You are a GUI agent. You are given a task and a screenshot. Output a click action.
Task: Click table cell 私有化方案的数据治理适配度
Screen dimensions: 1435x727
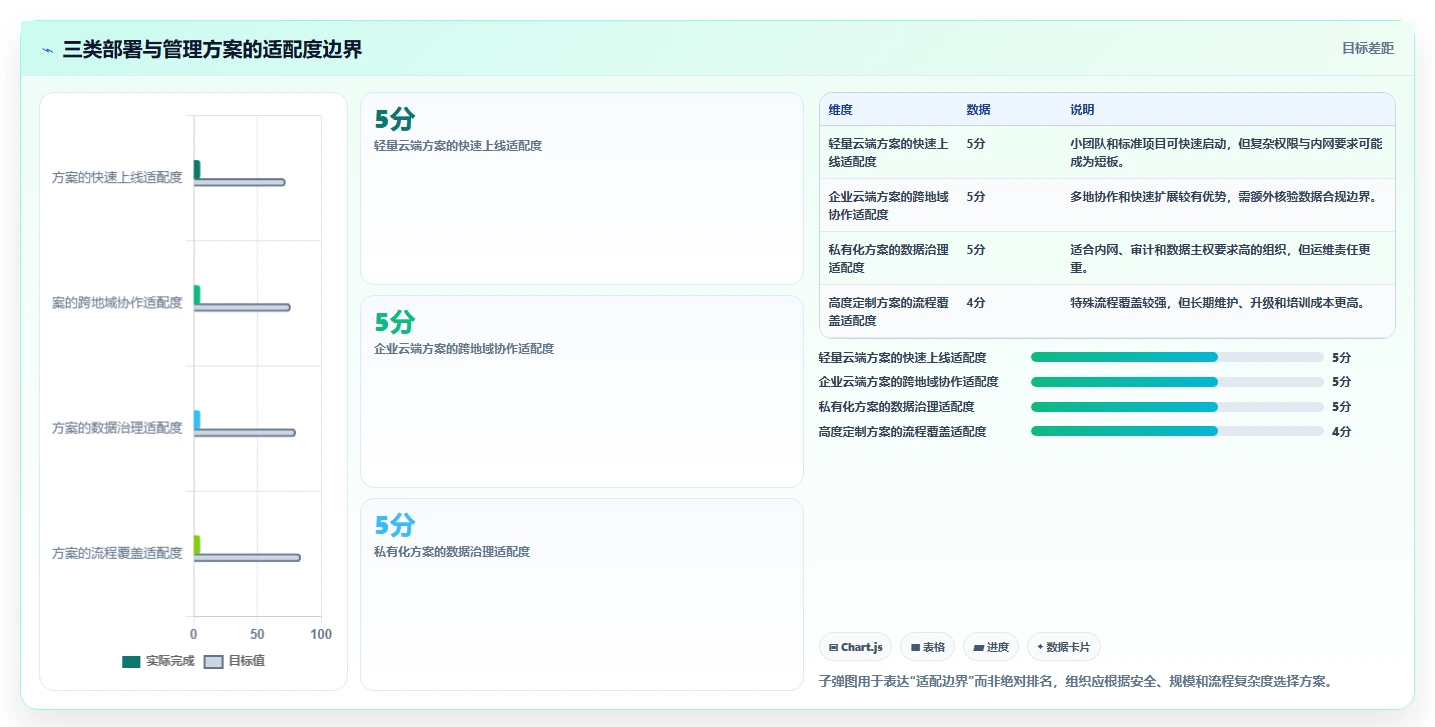click(888, 258)
